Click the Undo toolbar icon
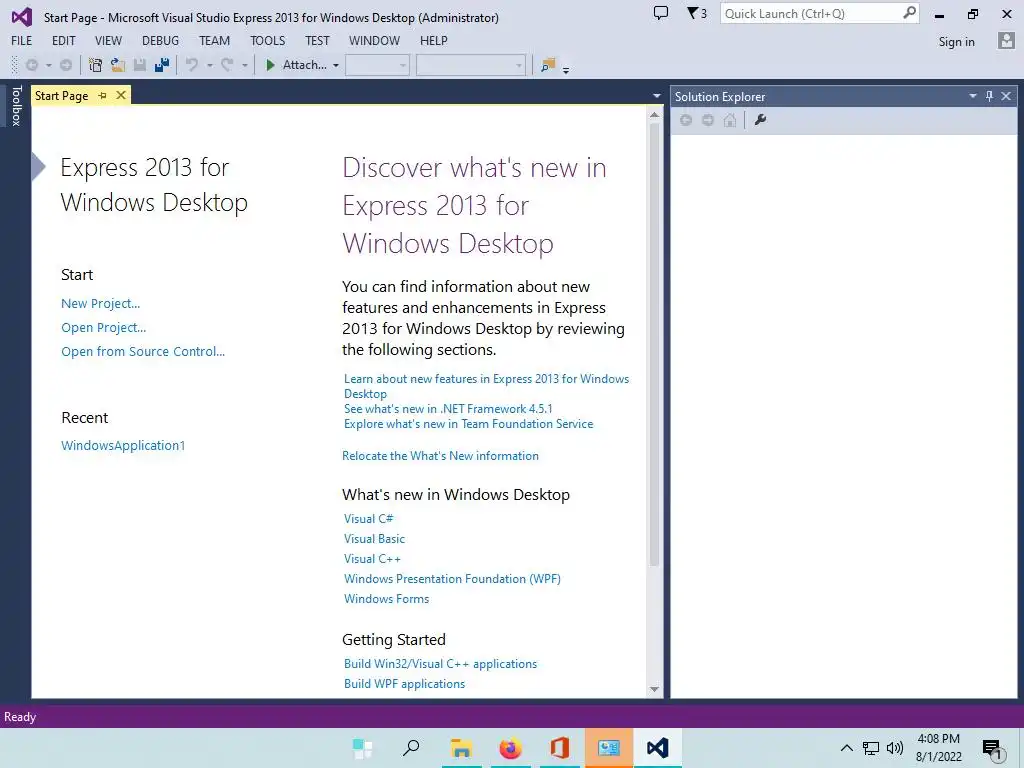The height and width of the screenshot is (768, 1024). click(192, 65)
